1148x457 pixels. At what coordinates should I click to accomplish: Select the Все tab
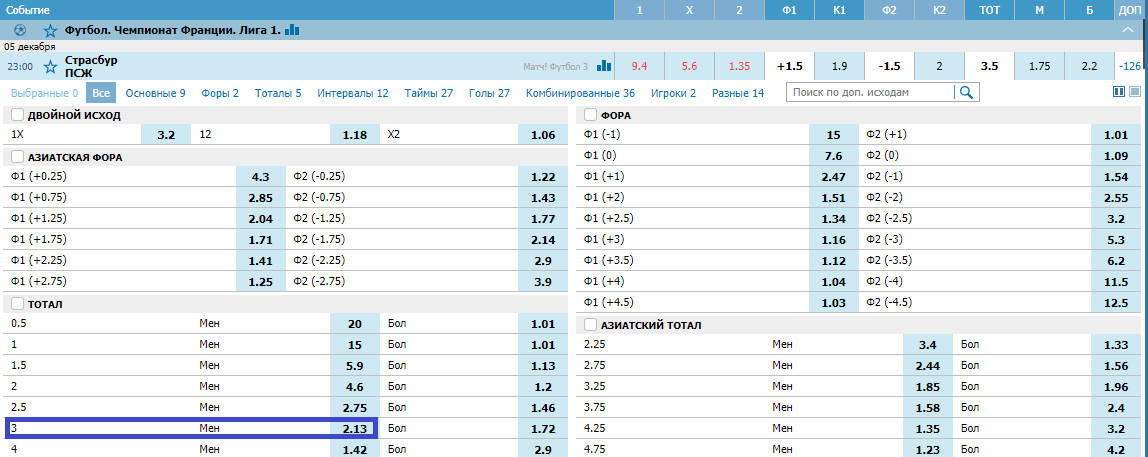[101, 93]
